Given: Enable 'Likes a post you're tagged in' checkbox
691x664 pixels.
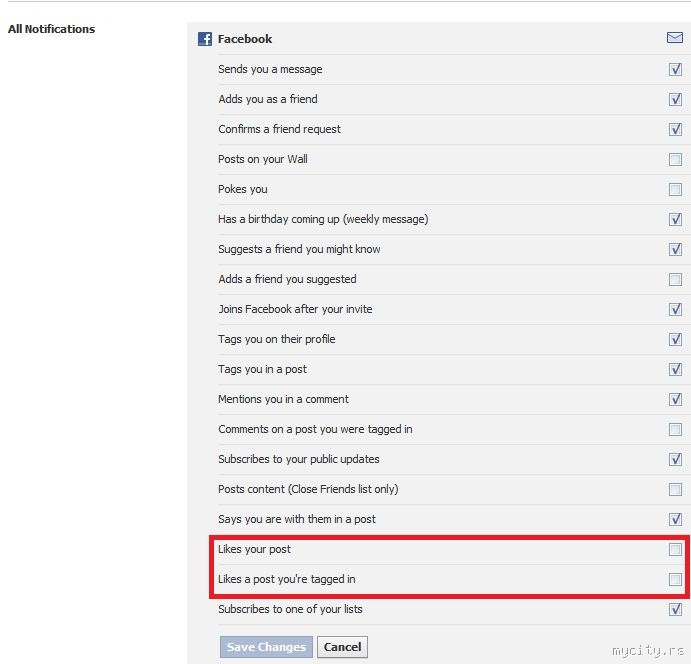Looking at the screenshot, I should pos(675,579).
